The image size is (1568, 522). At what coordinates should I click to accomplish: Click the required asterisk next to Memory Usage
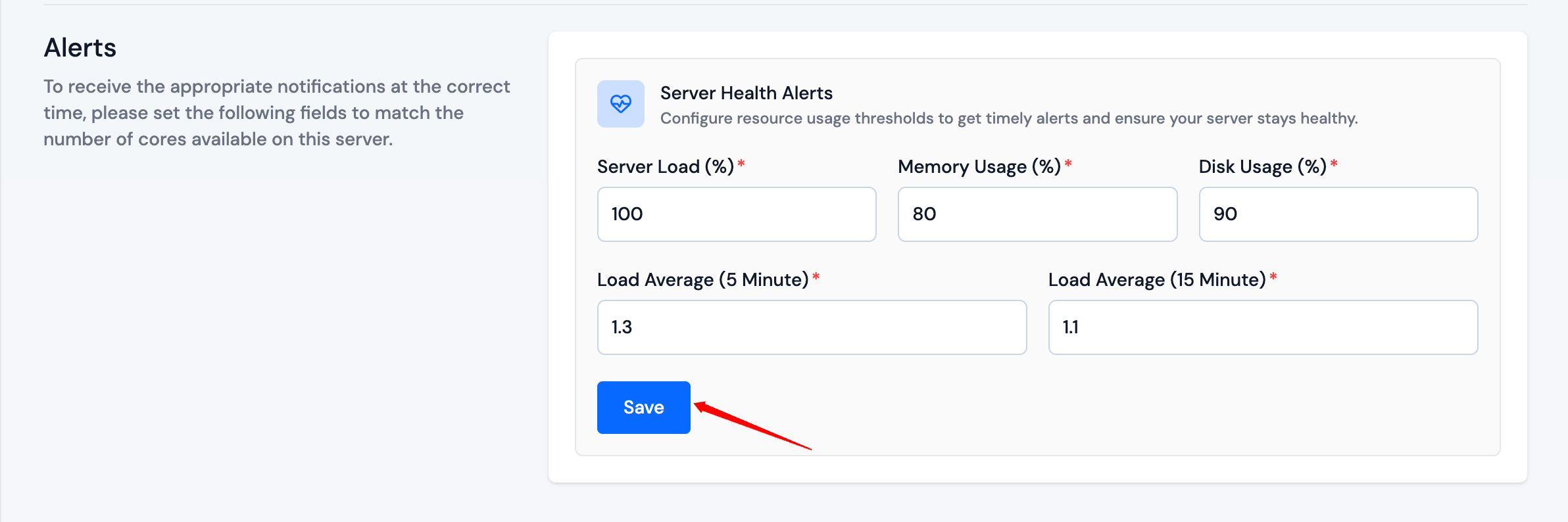click(x=1068, y=164)
